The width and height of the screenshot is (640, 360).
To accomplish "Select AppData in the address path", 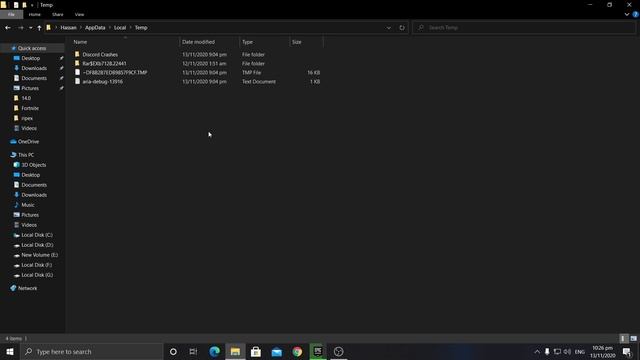I will [95, 28].
